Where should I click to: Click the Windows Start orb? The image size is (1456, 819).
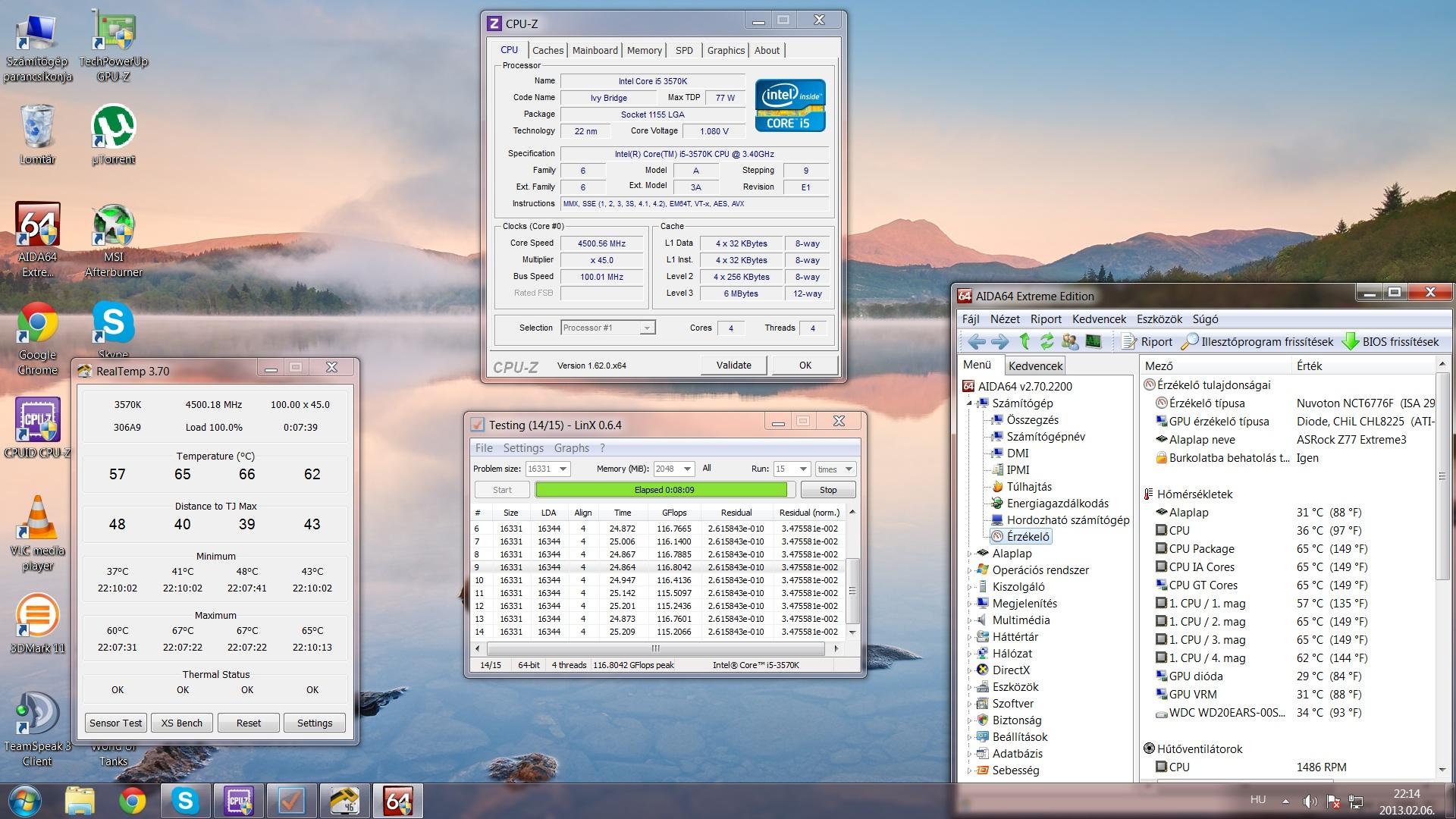pyautogui.click(x=24, y=801)
